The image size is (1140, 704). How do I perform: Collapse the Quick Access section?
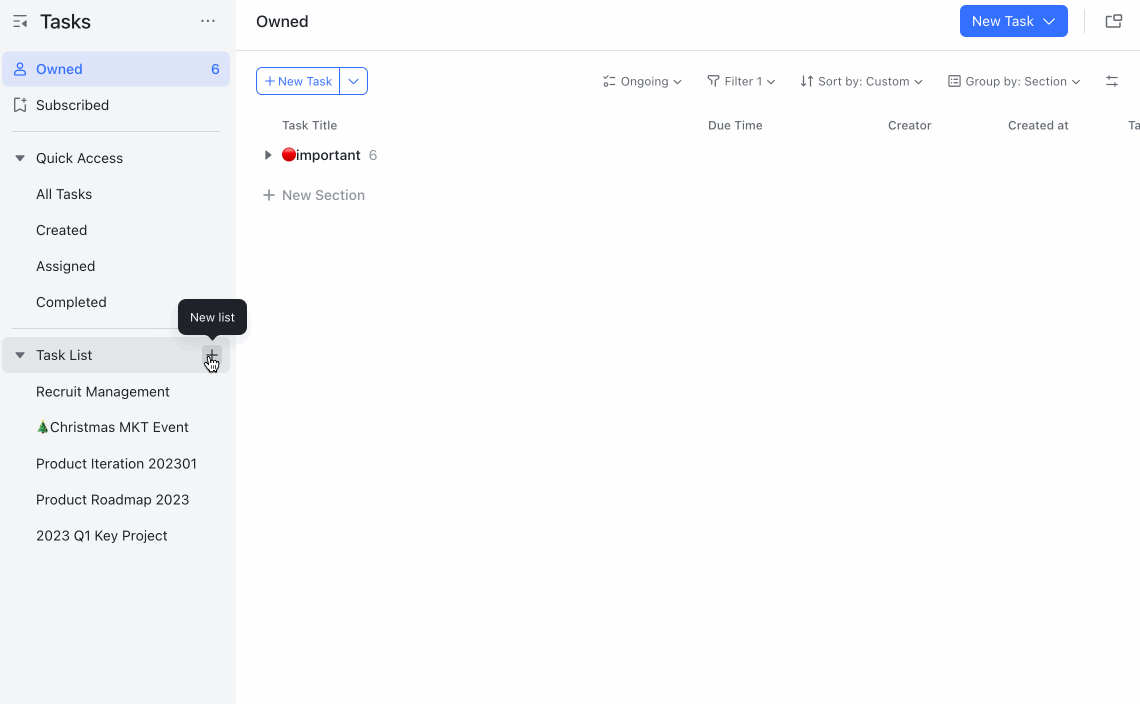(20, 158)
